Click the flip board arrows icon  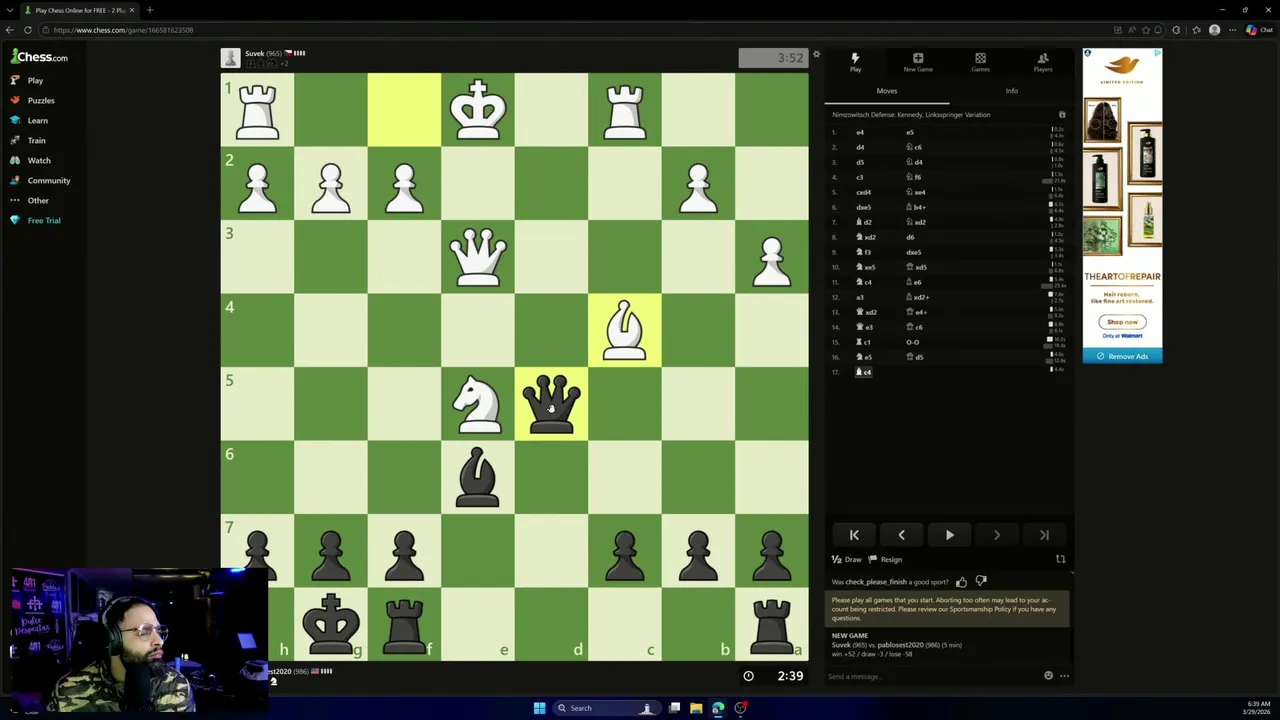1060,560
